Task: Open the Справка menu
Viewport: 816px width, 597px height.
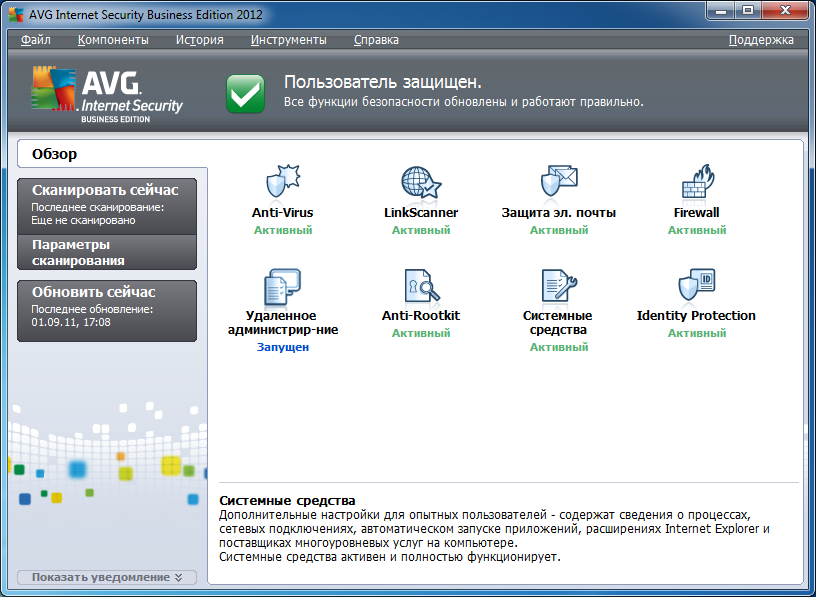Action: [x=376, y=40]
